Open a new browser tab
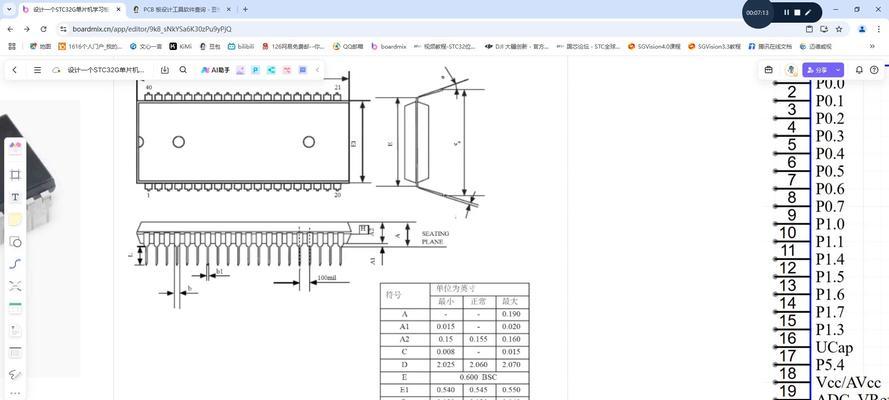Image resolution: width=889 pixels, height=400 pixels. (x=245, y=10)
